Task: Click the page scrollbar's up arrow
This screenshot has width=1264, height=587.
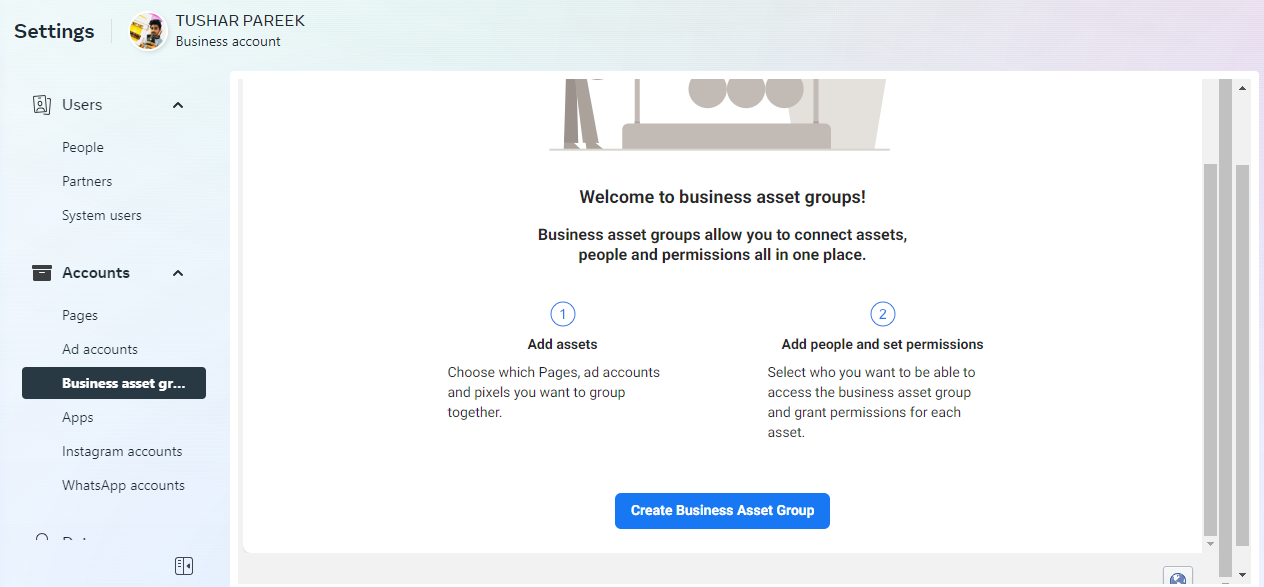Action: (1242, 88)
